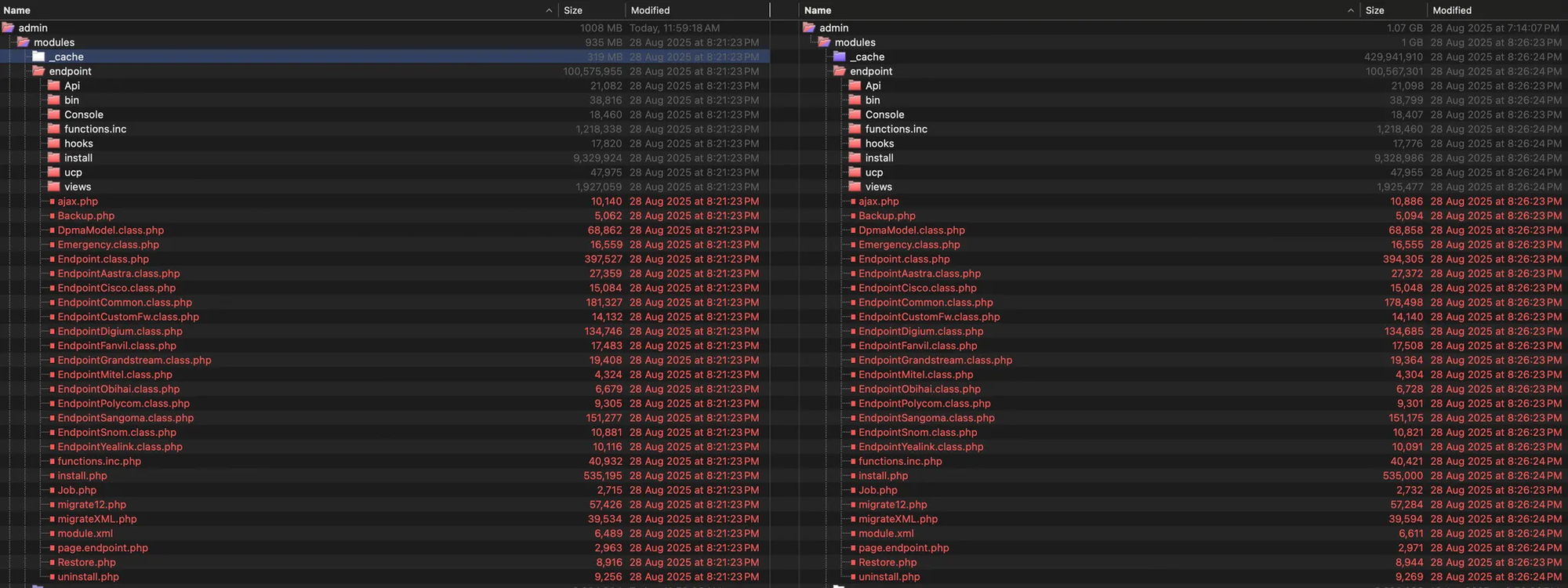Select EndpointFanvil.class.php in the right pane

[x=917, y=346]
